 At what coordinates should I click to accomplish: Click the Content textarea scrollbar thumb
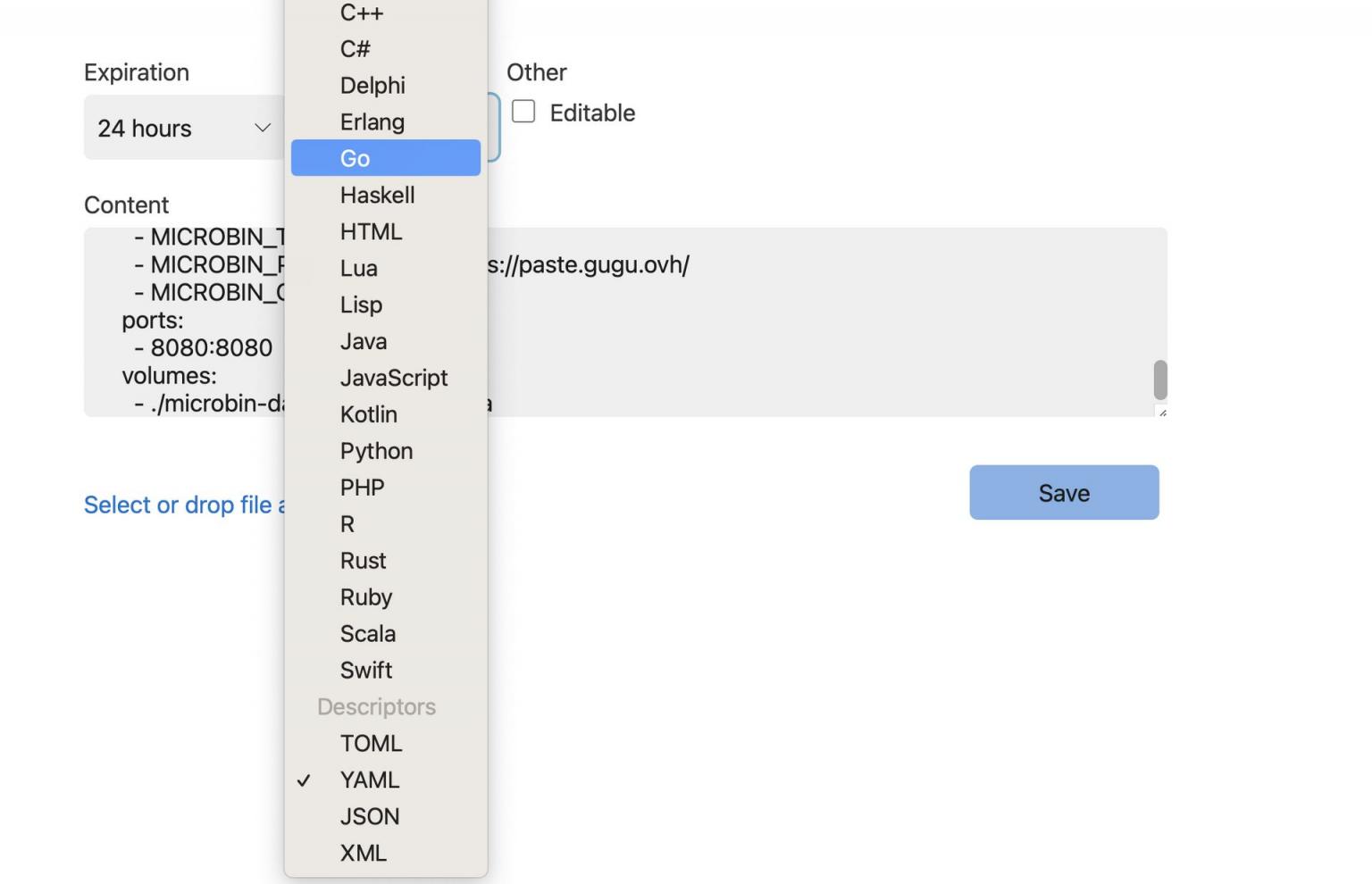pyautogui.click(x=1160, y=379)
